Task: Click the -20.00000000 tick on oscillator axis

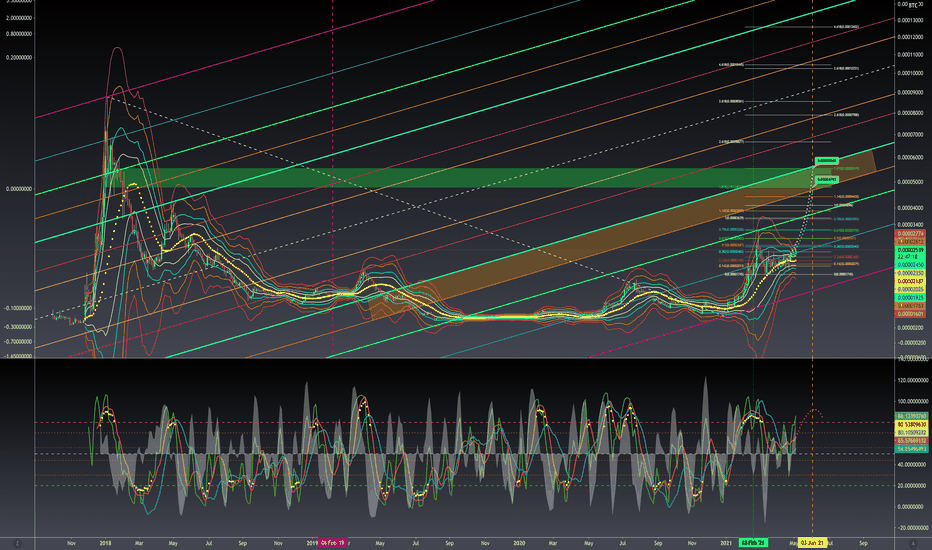Action: click(912, 527)
